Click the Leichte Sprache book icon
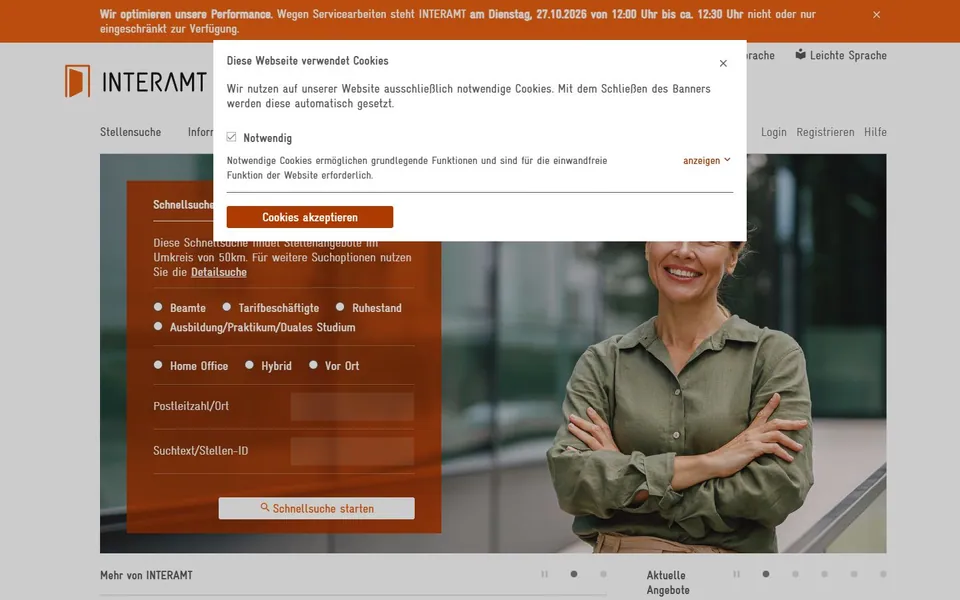 point(800,54)
